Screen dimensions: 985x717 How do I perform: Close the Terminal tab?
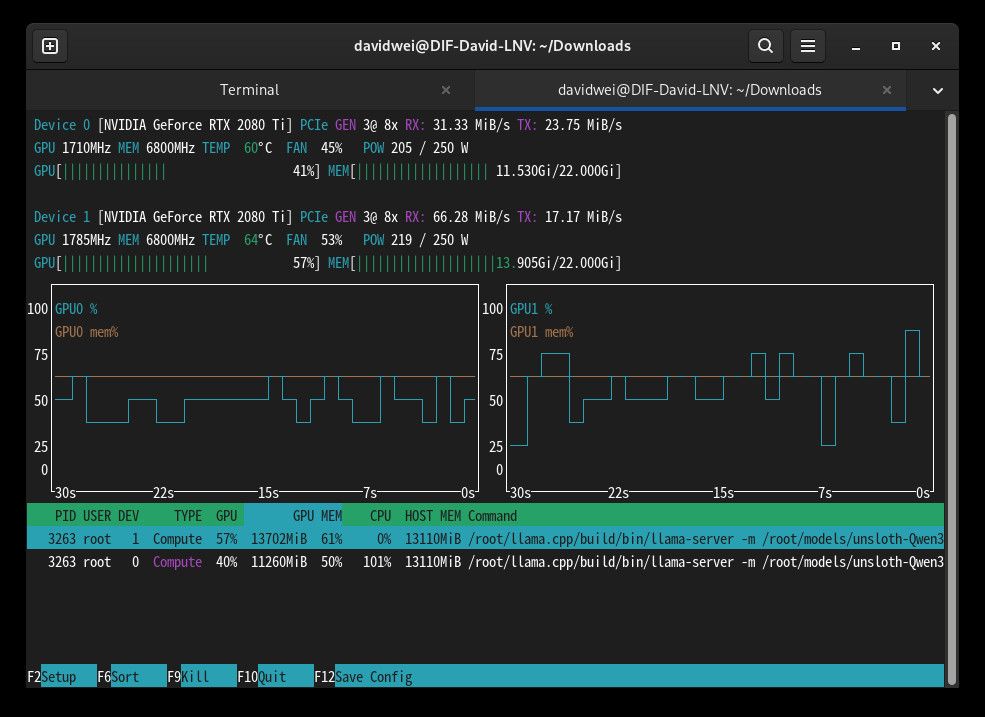pyautogui.click(x=446, y=90)
